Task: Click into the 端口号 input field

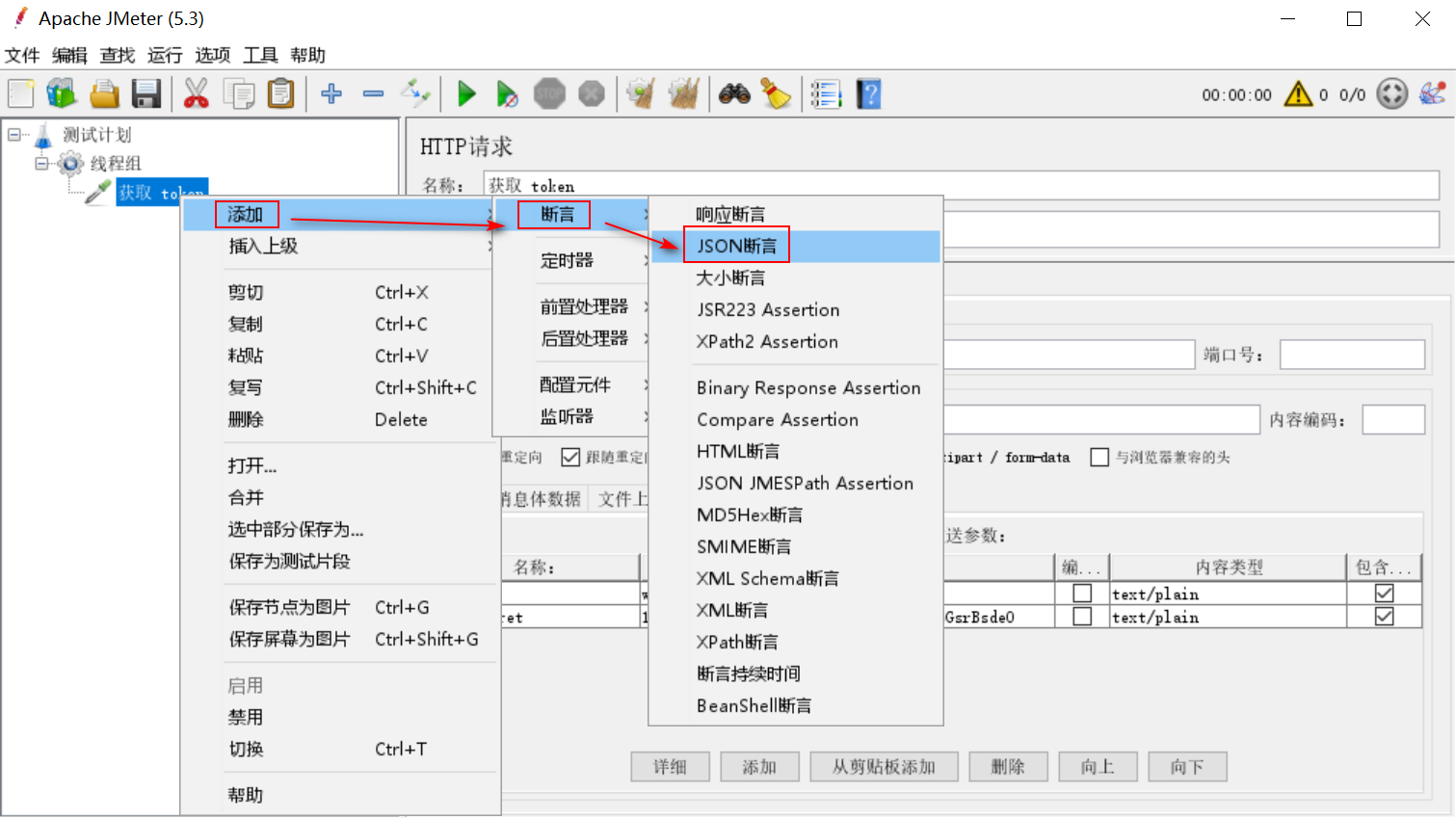Action: click(x=1352, y=355)
